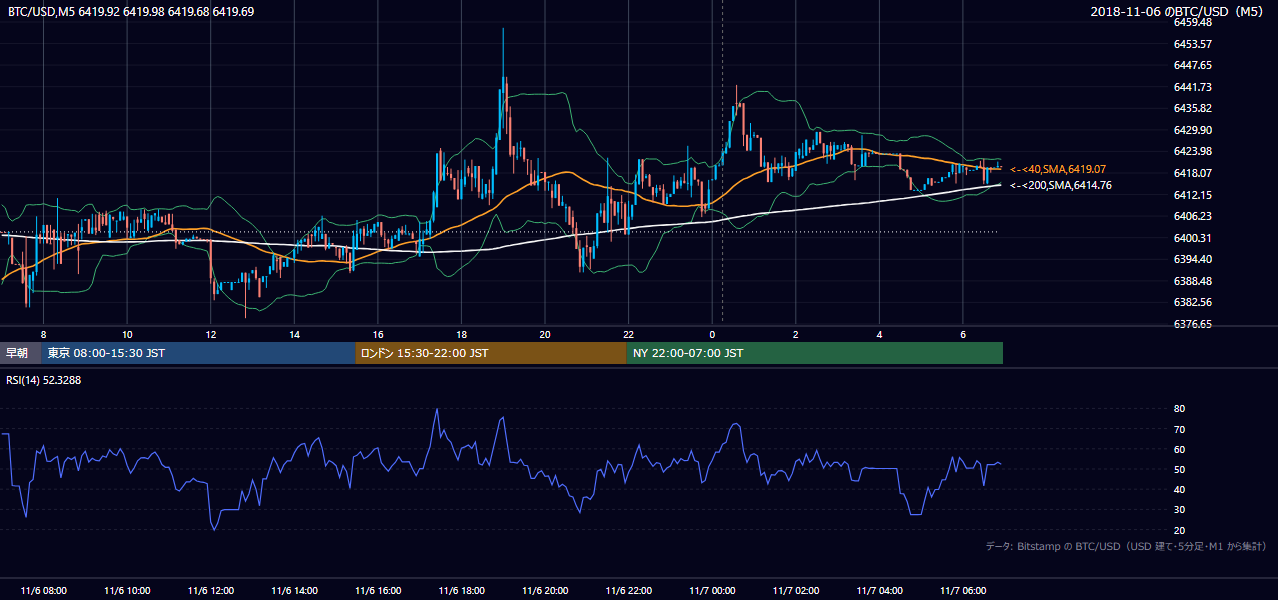This screenshot has width=1278, height=600.
Task: Click price axis value 6388.48
Action: pyautogui.click(x=1192, y=281)
